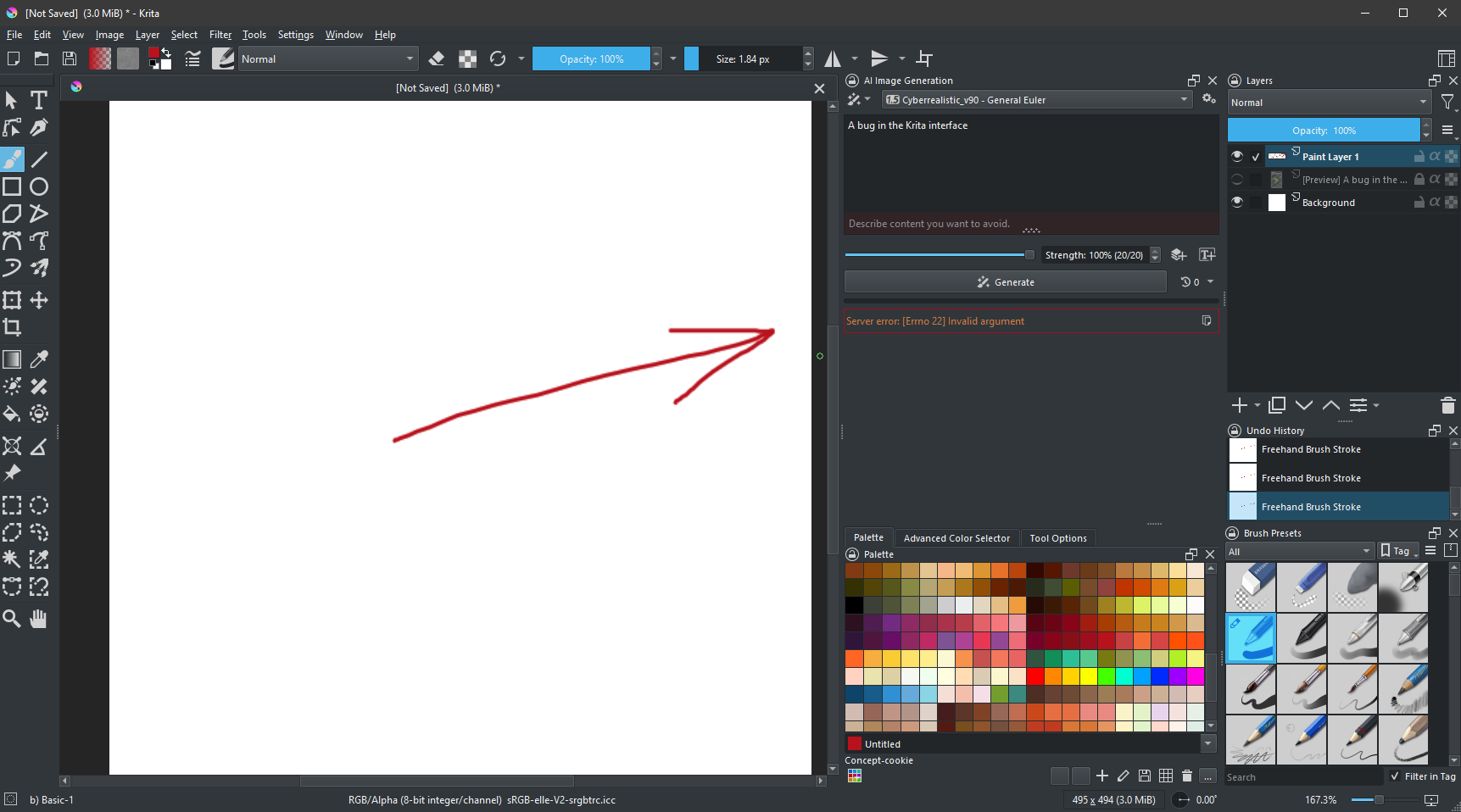Click the brush presets Search field
1461x812 pixels.
tap(1303, 776)
